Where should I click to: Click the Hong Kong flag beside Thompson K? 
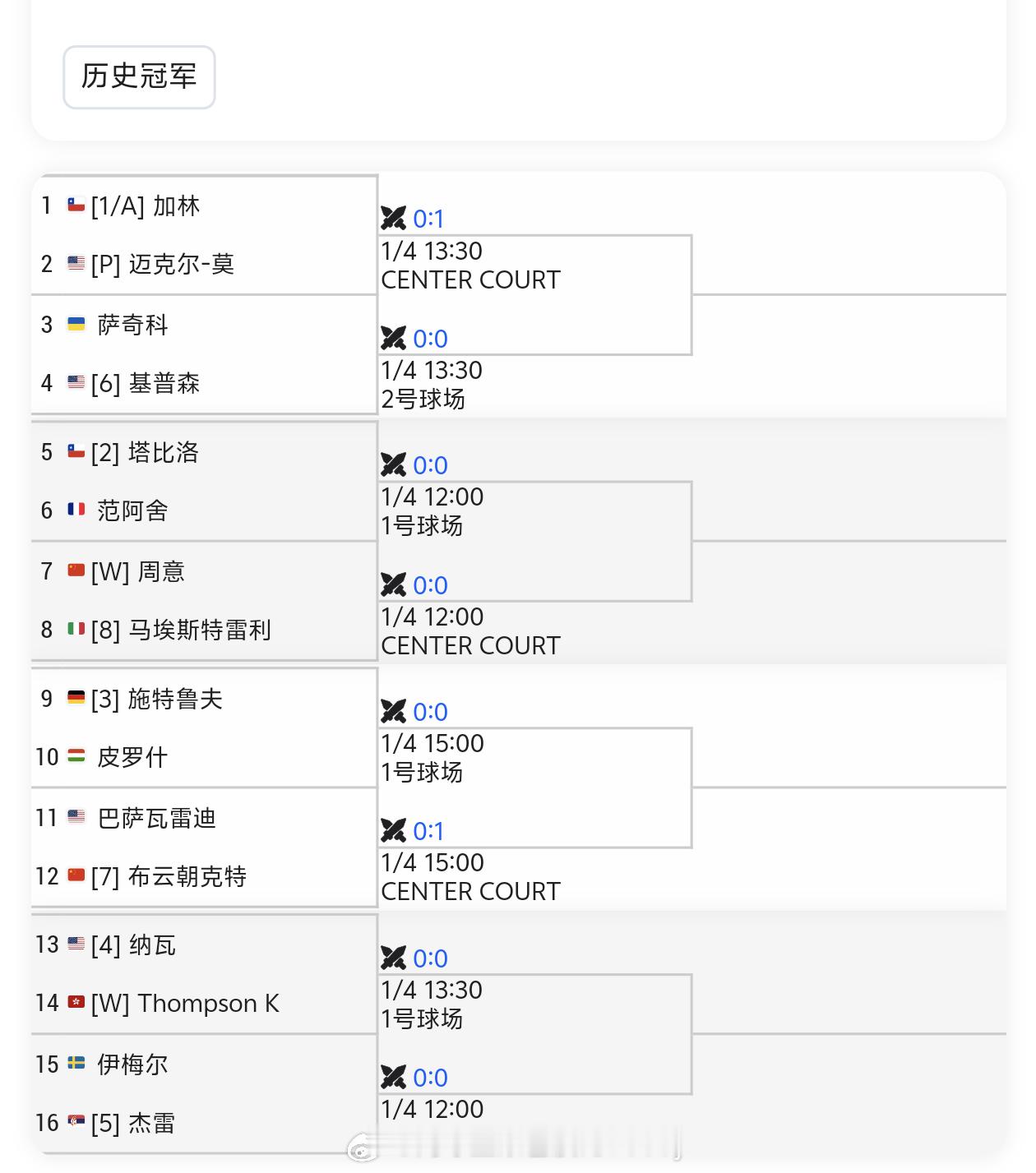tap(76, 1003)
